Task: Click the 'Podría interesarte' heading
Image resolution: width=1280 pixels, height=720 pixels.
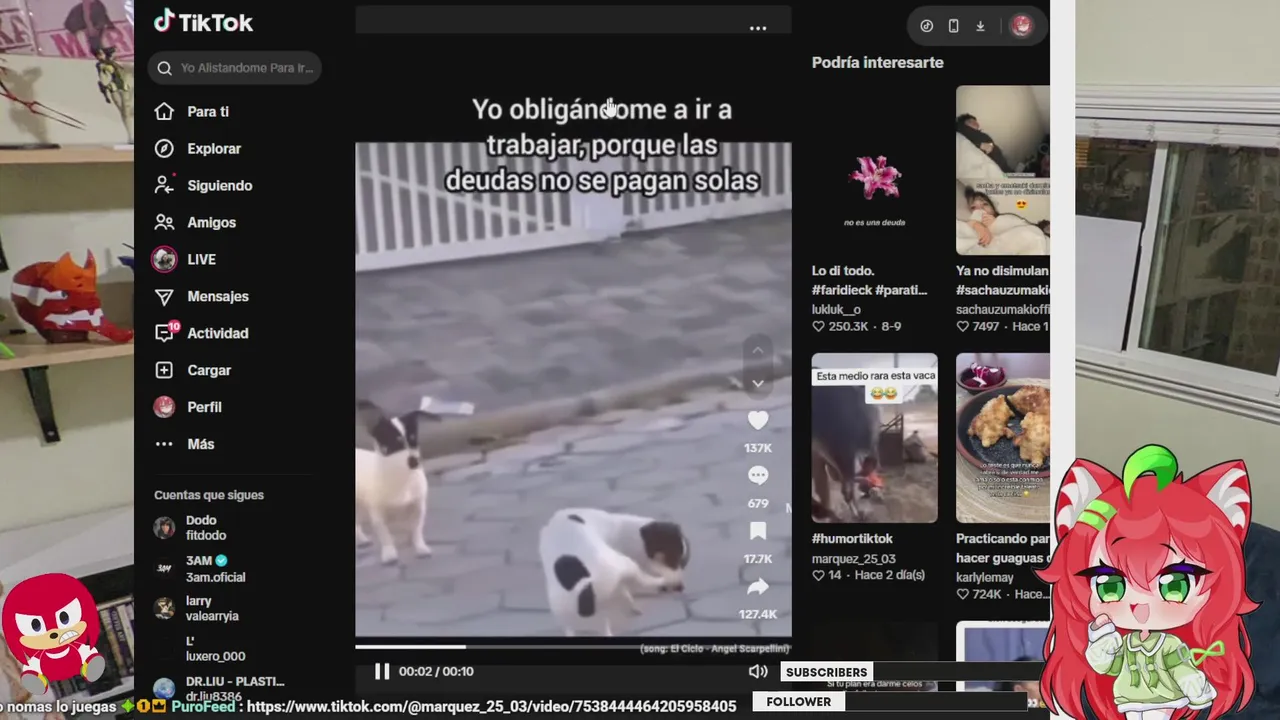Action: [878, 62]
